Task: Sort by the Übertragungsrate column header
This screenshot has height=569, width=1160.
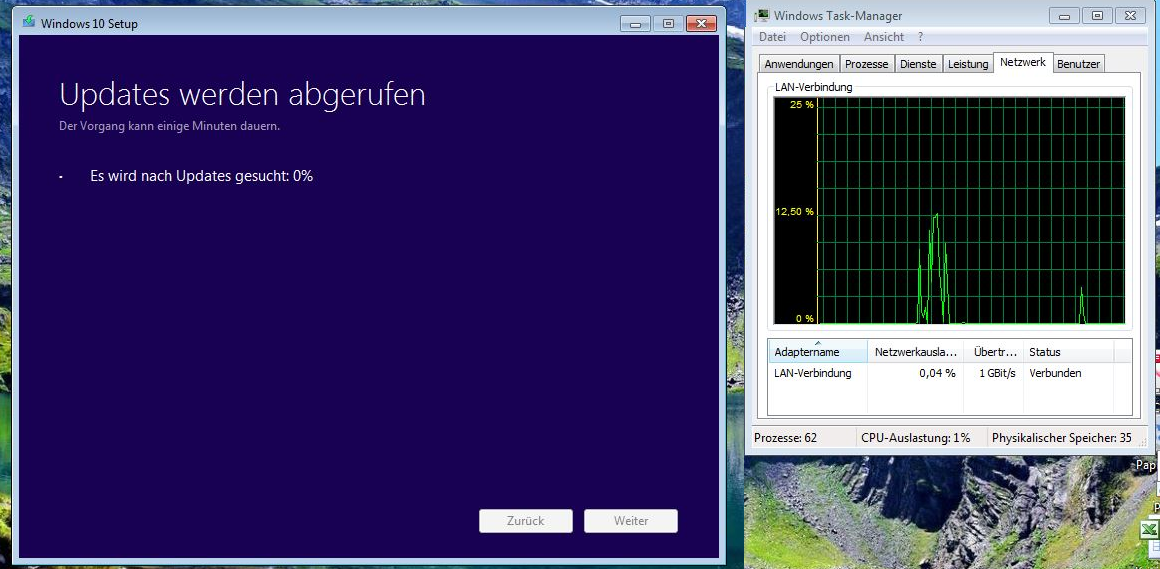Action: click(x=994, y=351)
